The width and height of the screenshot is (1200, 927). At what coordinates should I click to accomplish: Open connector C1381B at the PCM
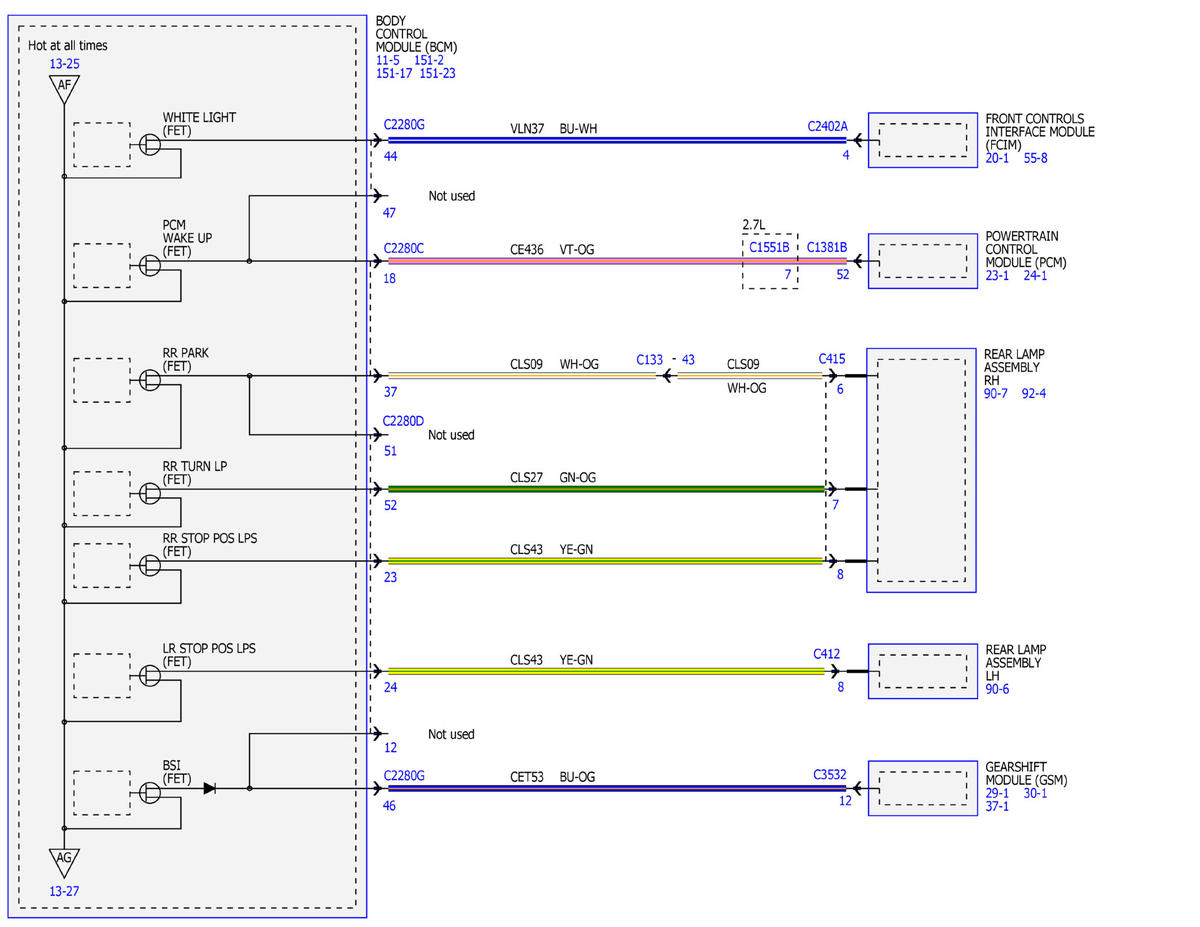coord(827,246)
